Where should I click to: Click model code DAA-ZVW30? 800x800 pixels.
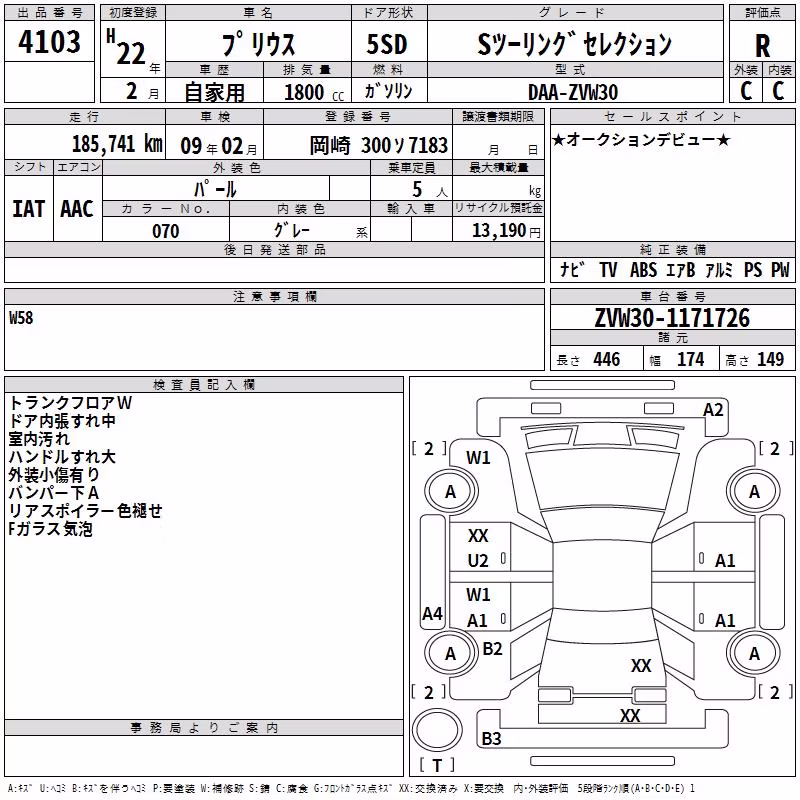(x=572, y=92)
